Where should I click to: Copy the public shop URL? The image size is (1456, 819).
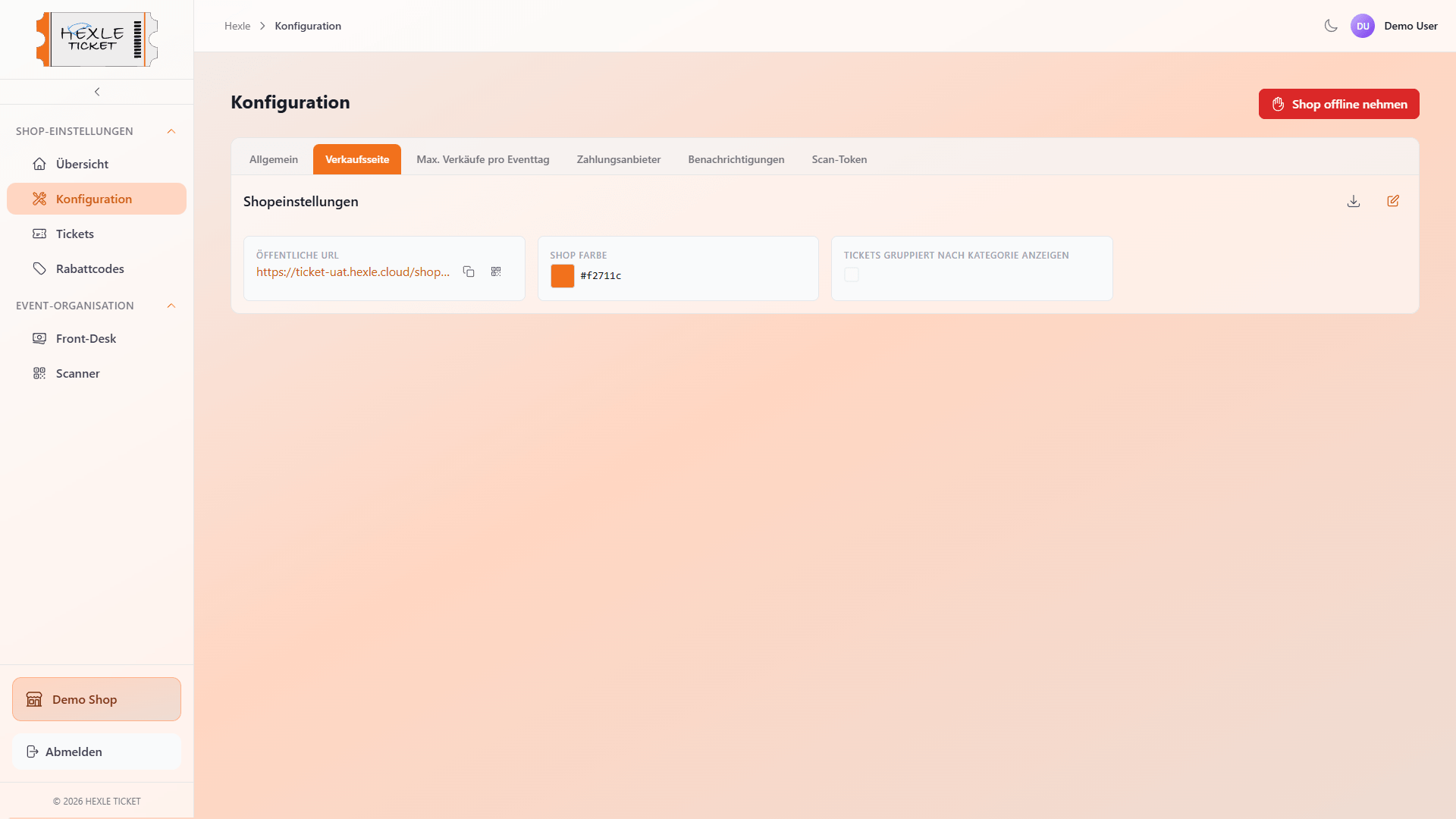(x=469, y=271)
